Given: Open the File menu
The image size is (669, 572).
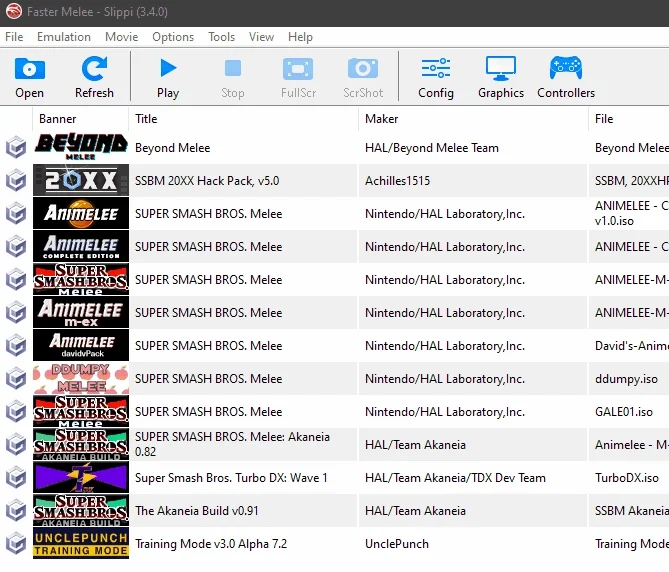Looking at the screenshot, I should pyautogui.click(x=14, y=37).
